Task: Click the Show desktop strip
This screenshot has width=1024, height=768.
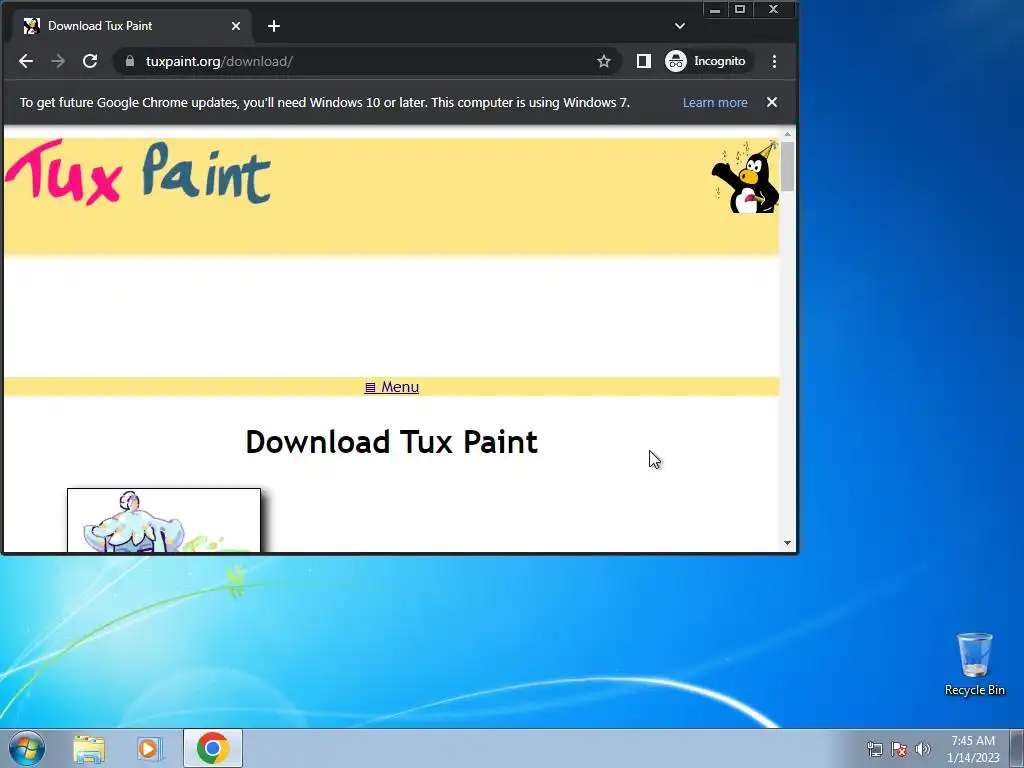Action: (x=1017, y=748)
